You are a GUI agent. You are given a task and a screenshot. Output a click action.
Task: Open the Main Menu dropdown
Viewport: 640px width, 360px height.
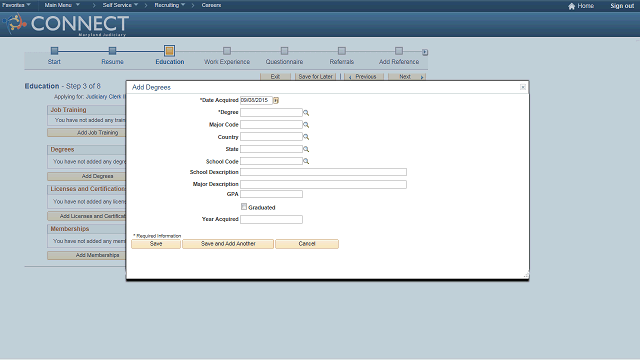[62, 5]
